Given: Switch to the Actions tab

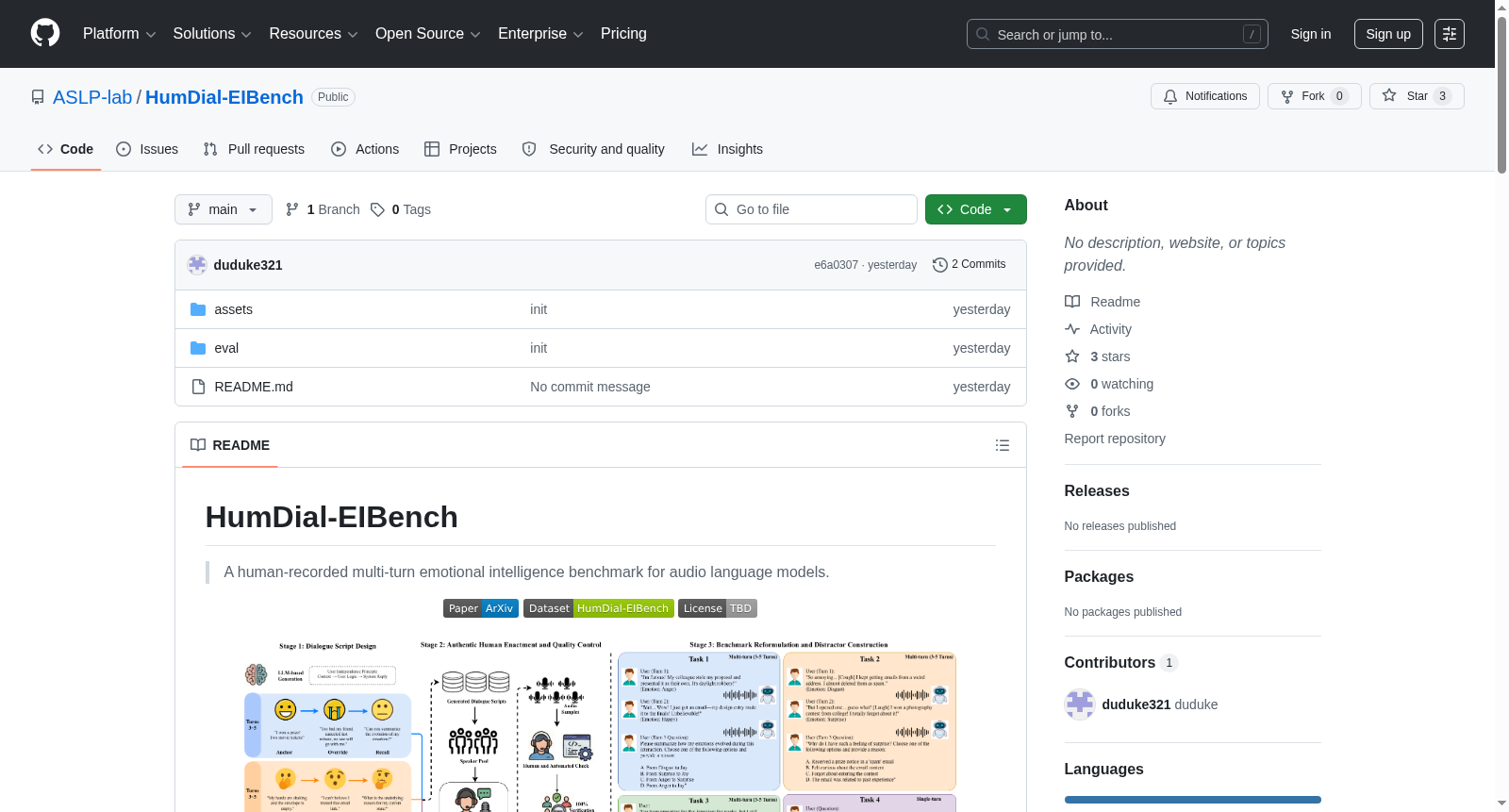Looking at the screenshot, I should click(x=365, y=149).
